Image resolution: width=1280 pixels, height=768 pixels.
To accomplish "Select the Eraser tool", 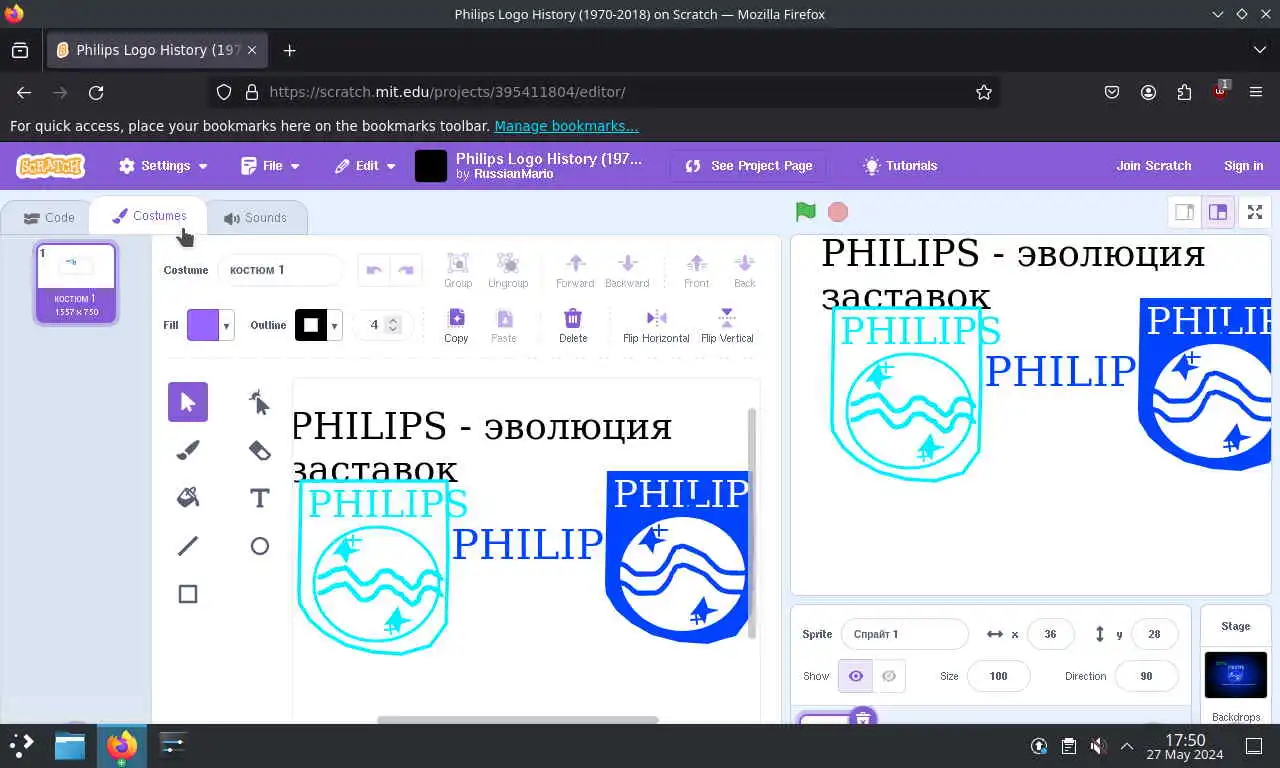I will coord(260,450).
